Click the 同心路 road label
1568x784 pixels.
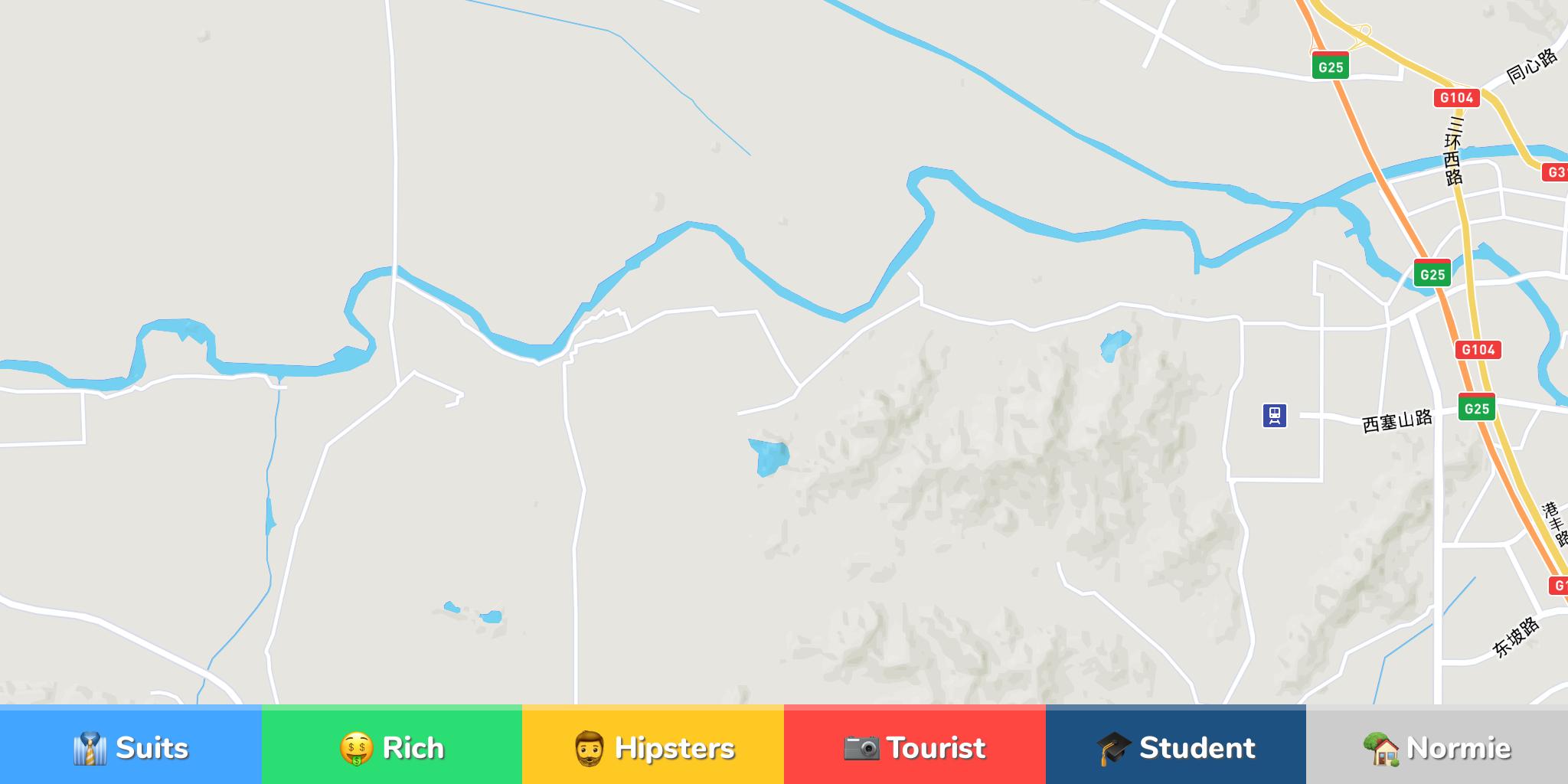pyautogui.click(x=1531, y=66)
